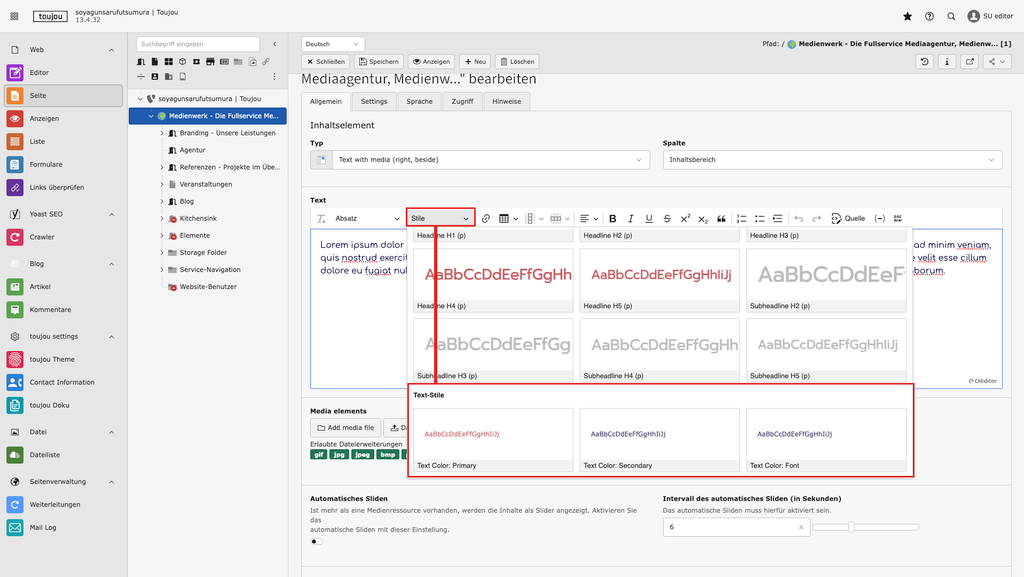Open the share dropdown in top right
Screen dimensions: 1024x577
tap(997, 61)
